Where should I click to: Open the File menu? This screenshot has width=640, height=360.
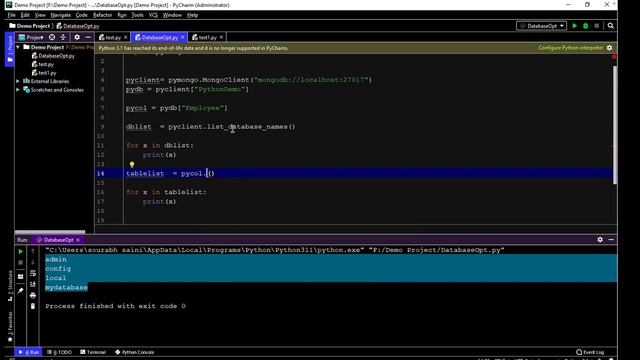click(11, 15)
